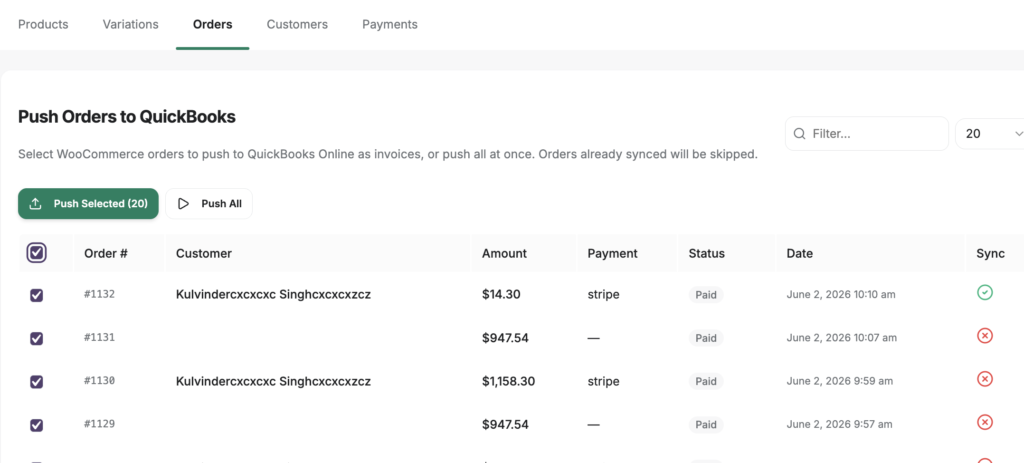Viewport: 1024px width, 463px height.
Task: Click the play icon in Push All
Action: [184, 204]
